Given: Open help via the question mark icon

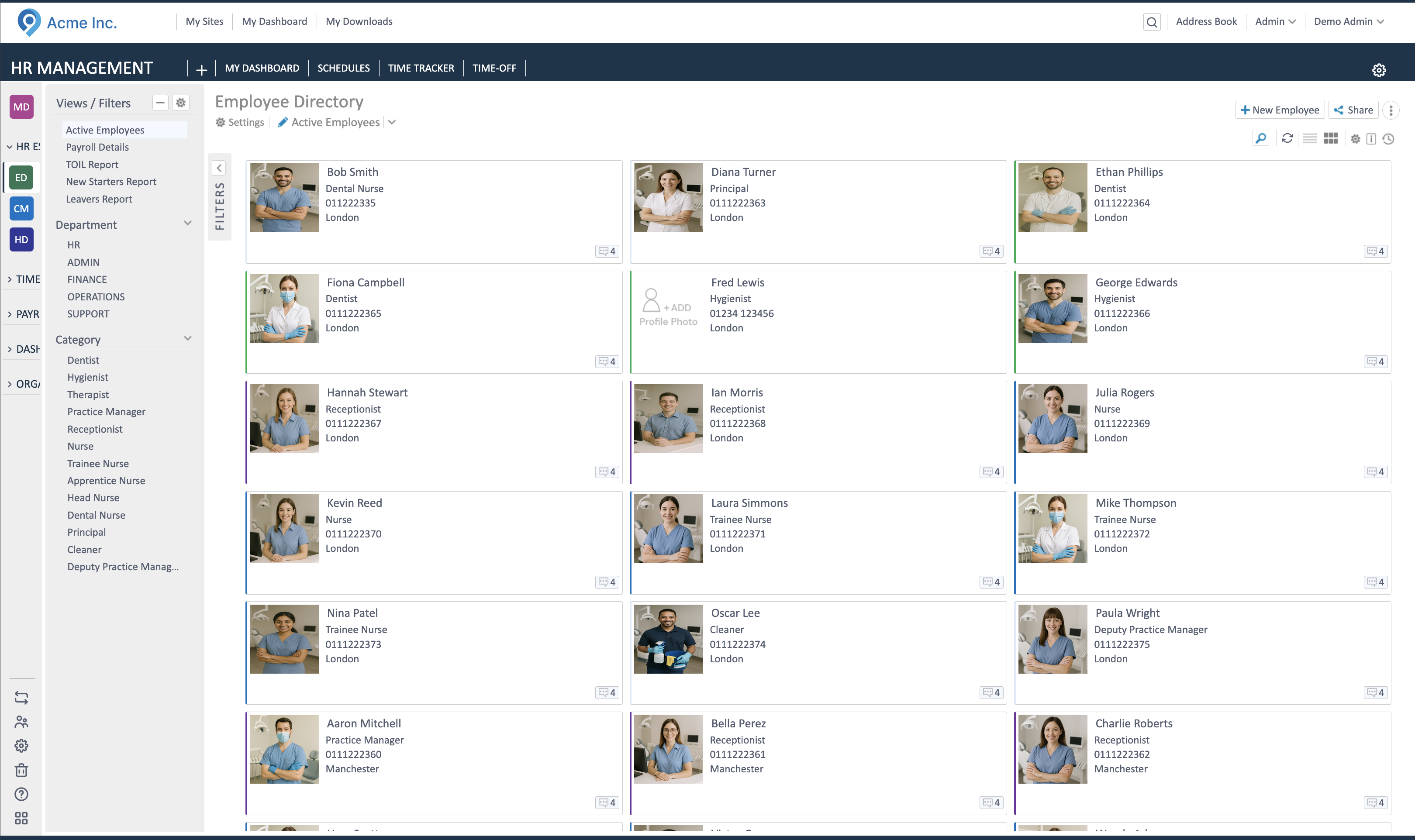Looking at the screenshot, I should point(21,794).
